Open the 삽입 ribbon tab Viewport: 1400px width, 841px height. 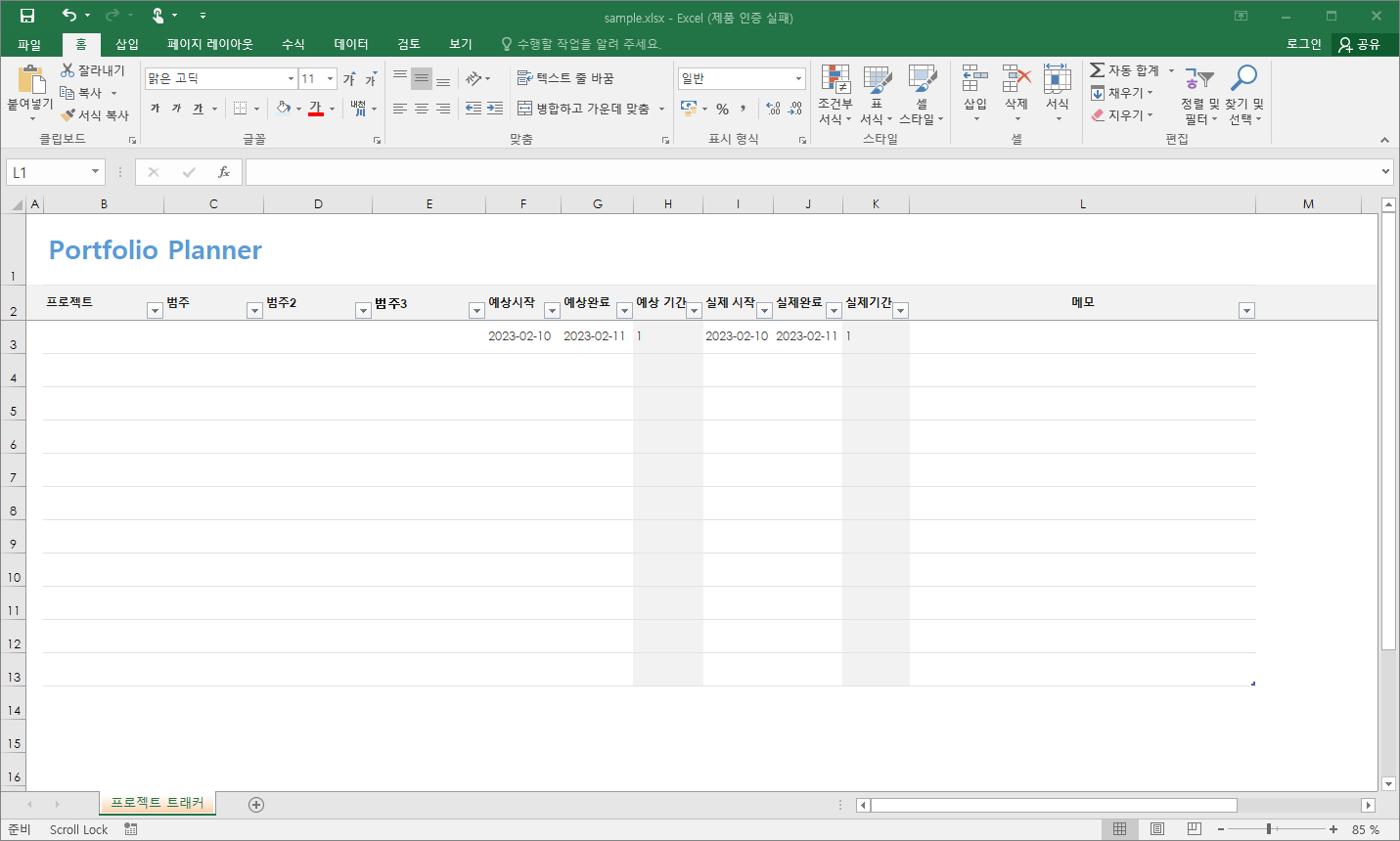coord(127,44)
